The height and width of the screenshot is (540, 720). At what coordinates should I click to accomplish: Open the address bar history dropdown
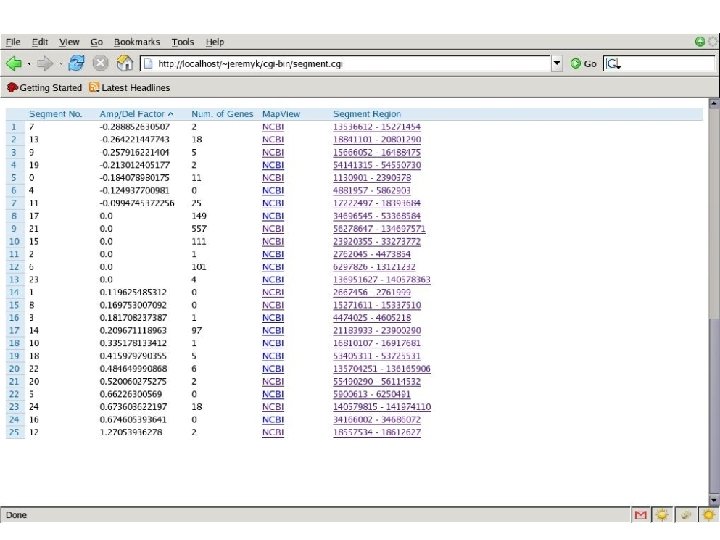pos(557,63)
